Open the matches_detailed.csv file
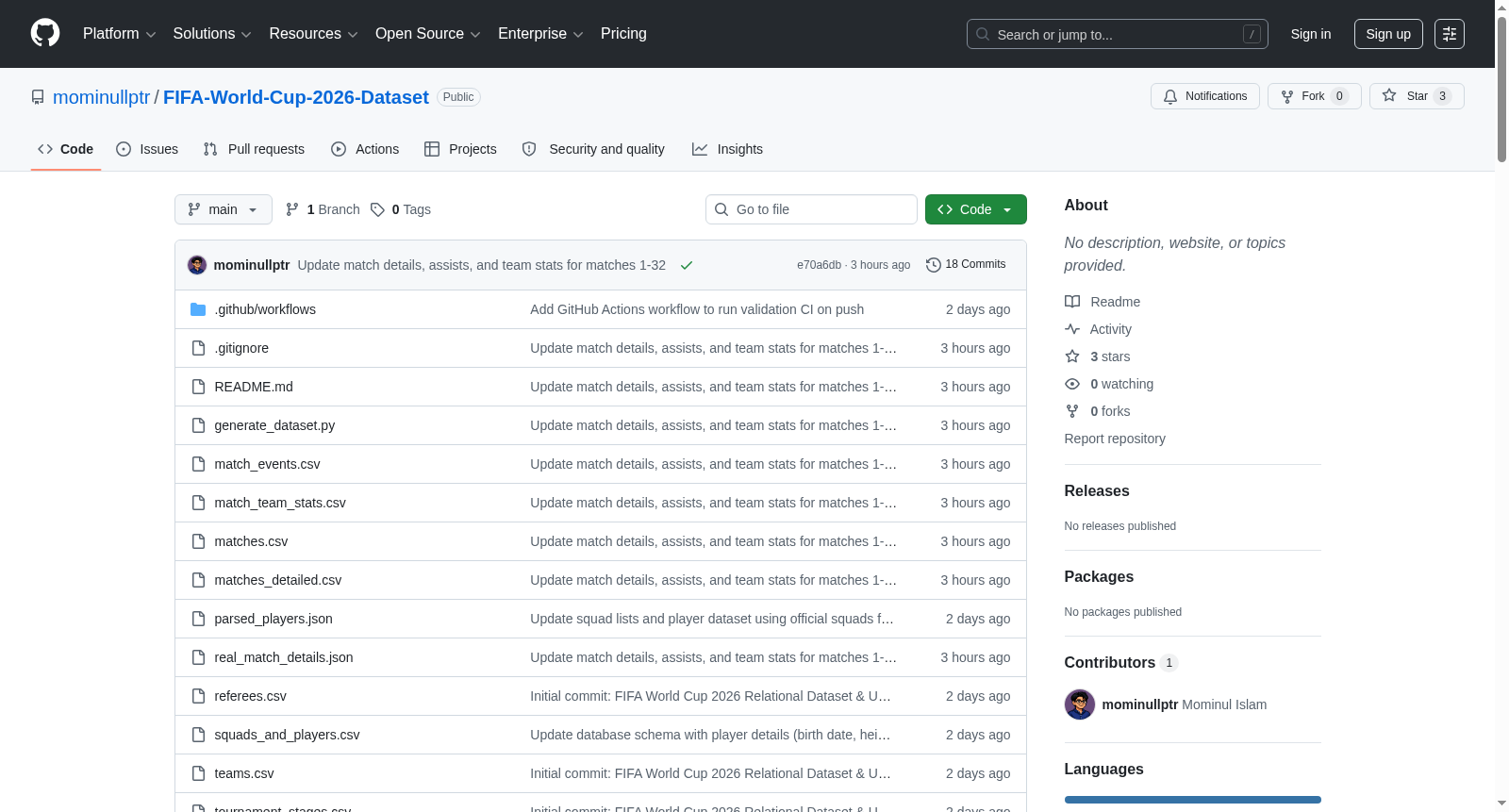This screenshot has height=812, width=1509. 278,580
